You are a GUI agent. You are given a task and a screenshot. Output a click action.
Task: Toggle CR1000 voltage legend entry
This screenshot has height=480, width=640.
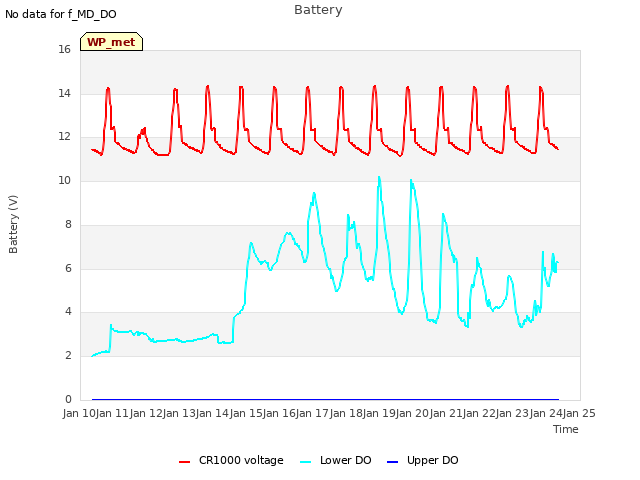[231, 460]
